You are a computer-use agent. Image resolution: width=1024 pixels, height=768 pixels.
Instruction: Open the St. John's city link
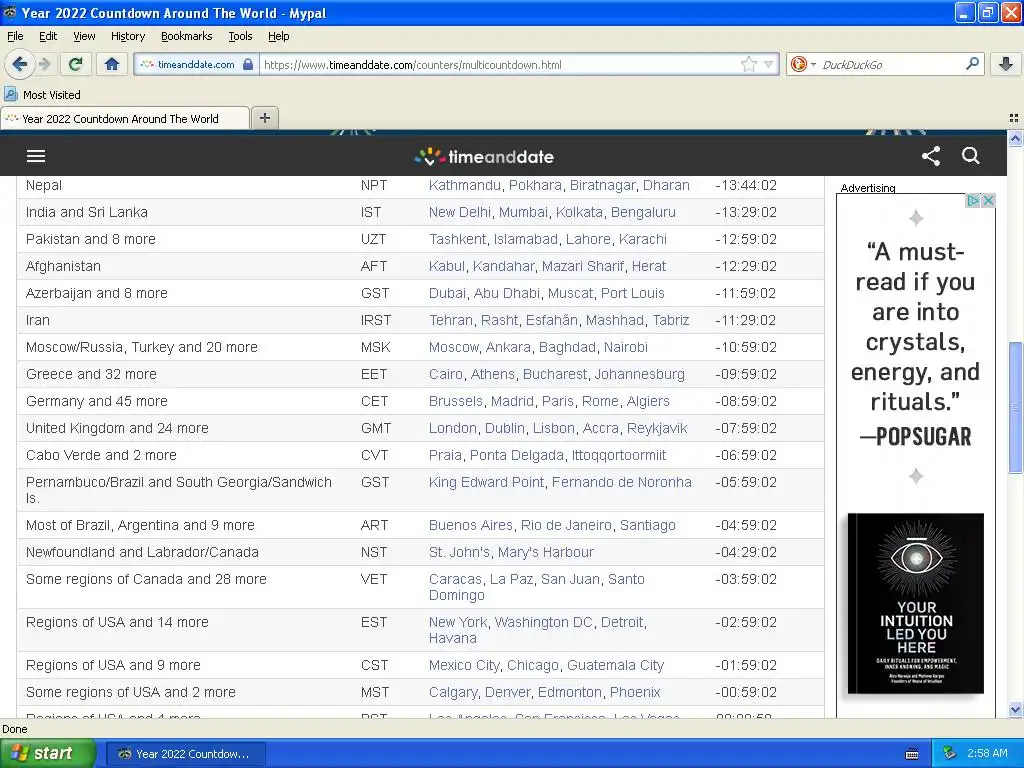click(x=459, y=552)
